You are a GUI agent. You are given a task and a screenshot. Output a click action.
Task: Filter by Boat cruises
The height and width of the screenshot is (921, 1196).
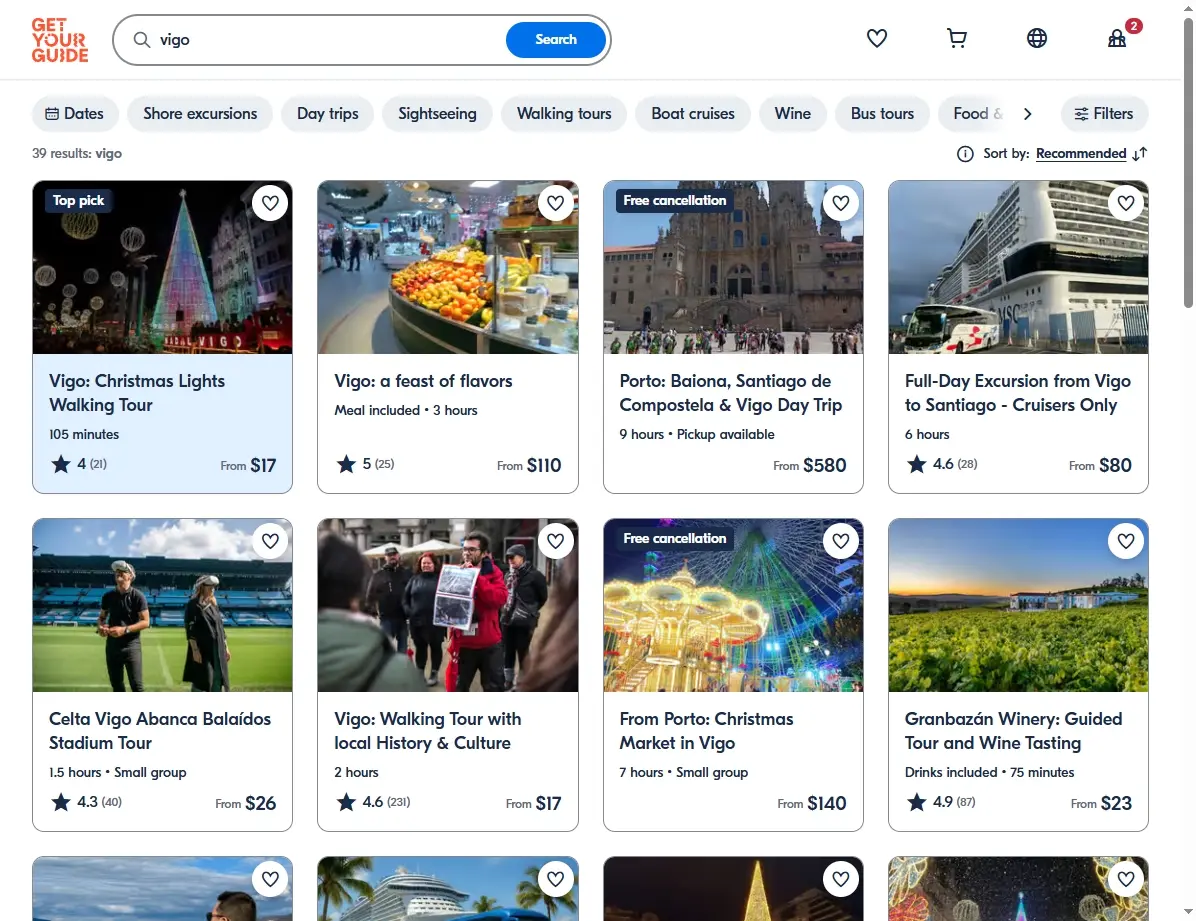tap(693, 114)
